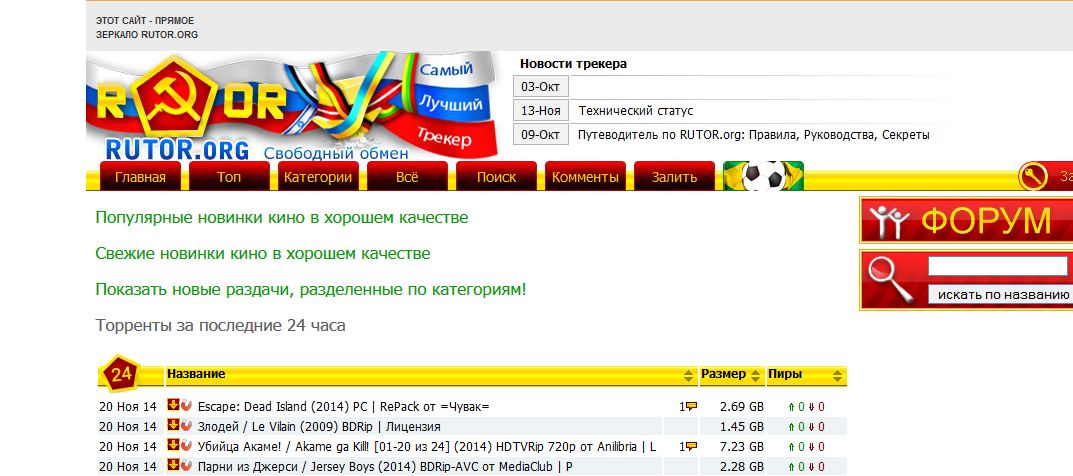Click the ФОРУМ banner button

[x=966, y=221]
